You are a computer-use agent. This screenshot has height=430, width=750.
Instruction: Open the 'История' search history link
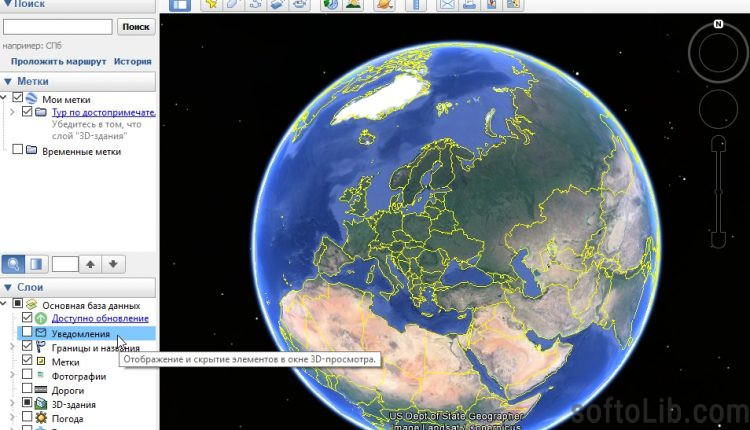point(132,61)
